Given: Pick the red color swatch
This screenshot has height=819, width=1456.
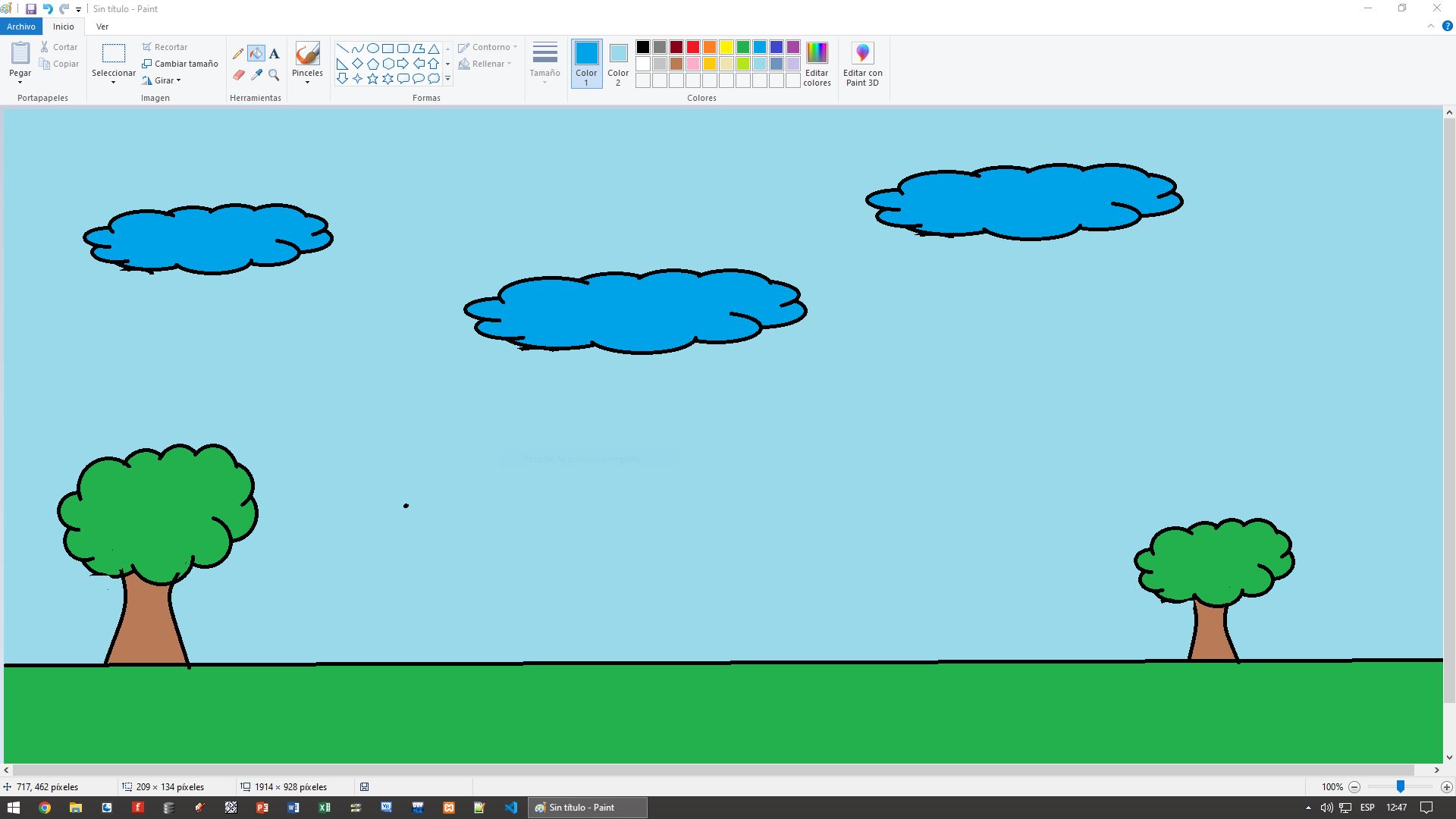Looking at the screenshot, I should coord(693,47).
